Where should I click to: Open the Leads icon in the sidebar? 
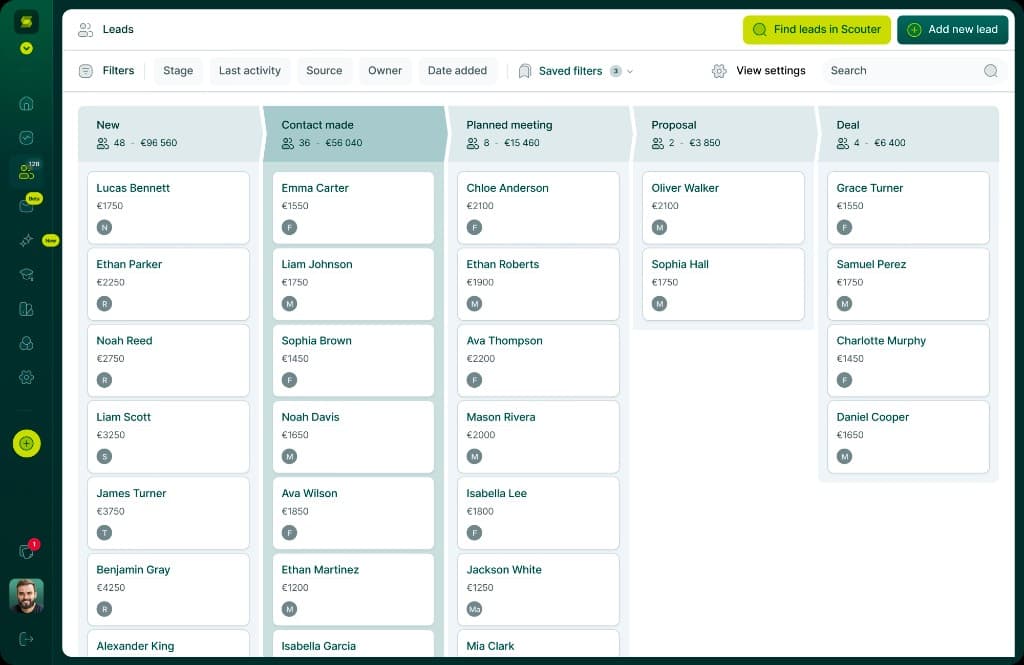pos(26,172)
